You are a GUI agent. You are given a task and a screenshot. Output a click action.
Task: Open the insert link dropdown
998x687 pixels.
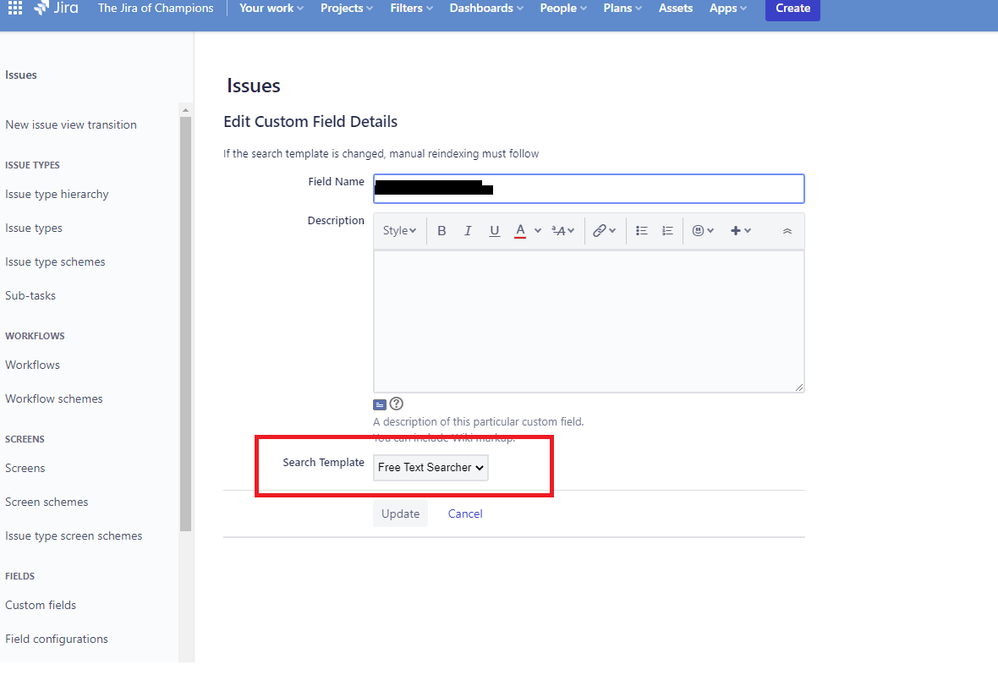point(604,230)
